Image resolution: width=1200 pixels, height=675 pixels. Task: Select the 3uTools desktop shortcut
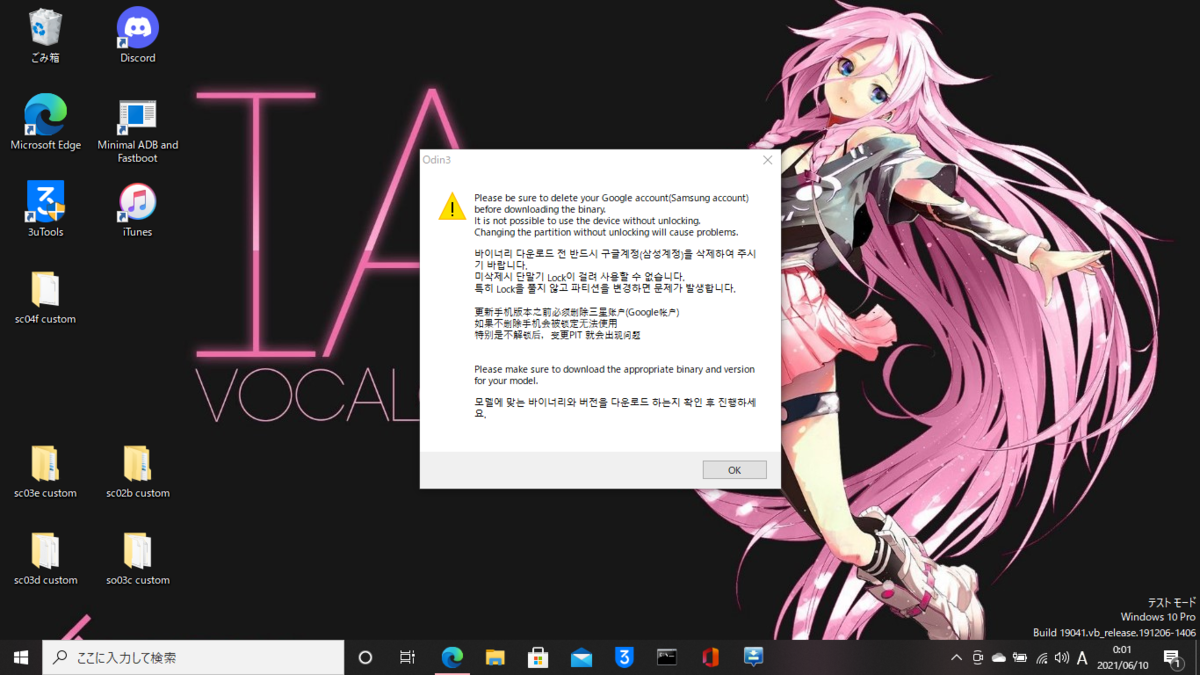45,210
